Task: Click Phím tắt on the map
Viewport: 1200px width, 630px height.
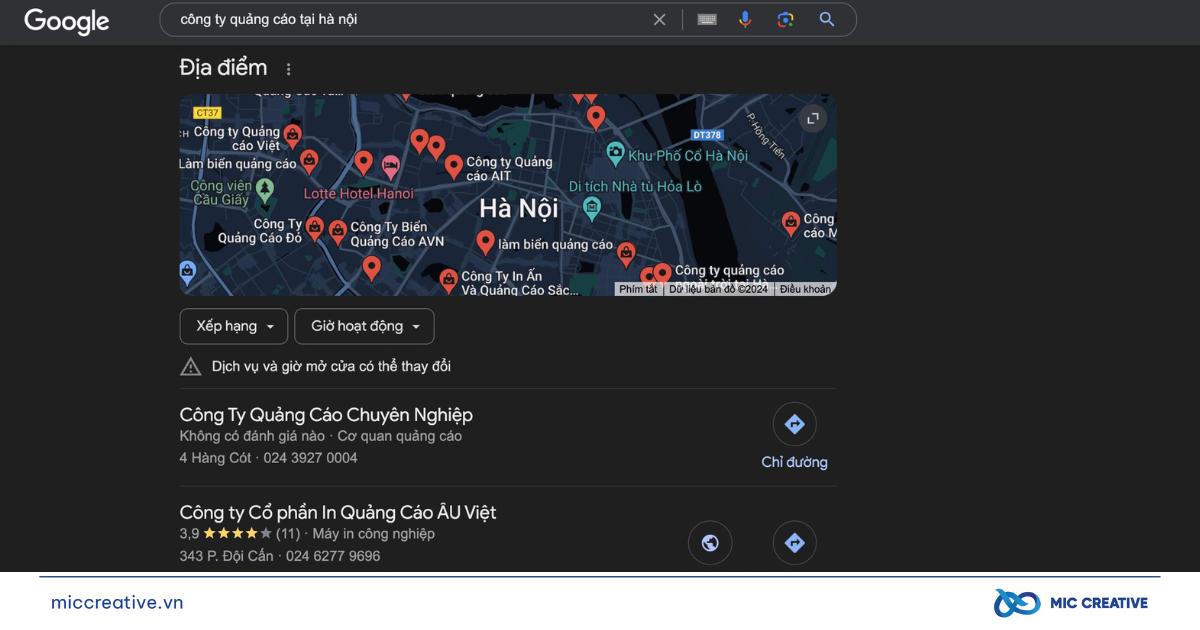Action: [x=638, y=289]
